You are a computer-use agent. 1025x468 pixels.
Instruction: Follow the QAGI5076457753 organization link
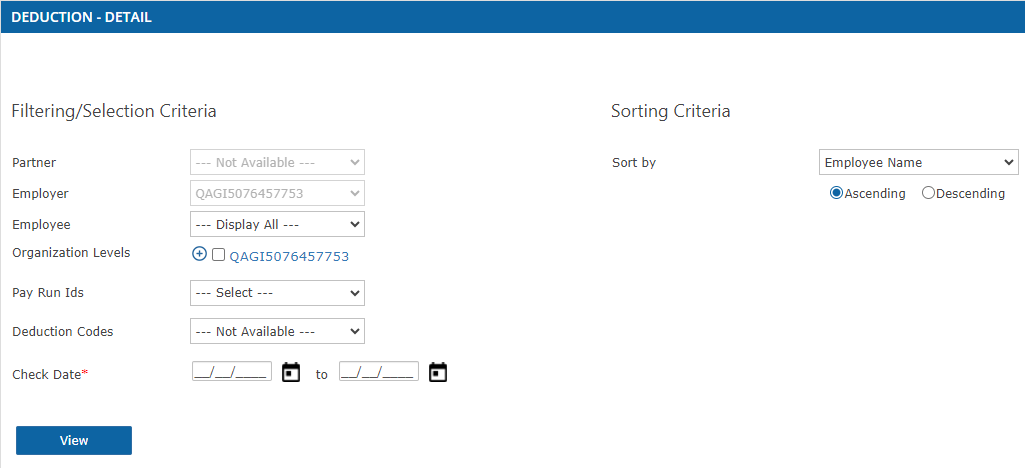click(289, 256)
